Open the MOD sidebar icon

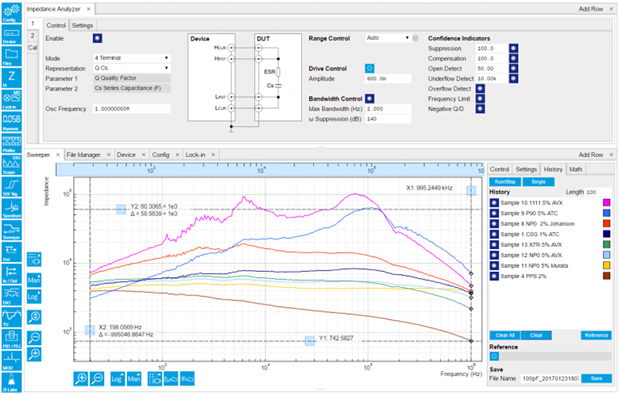[12, 361]
